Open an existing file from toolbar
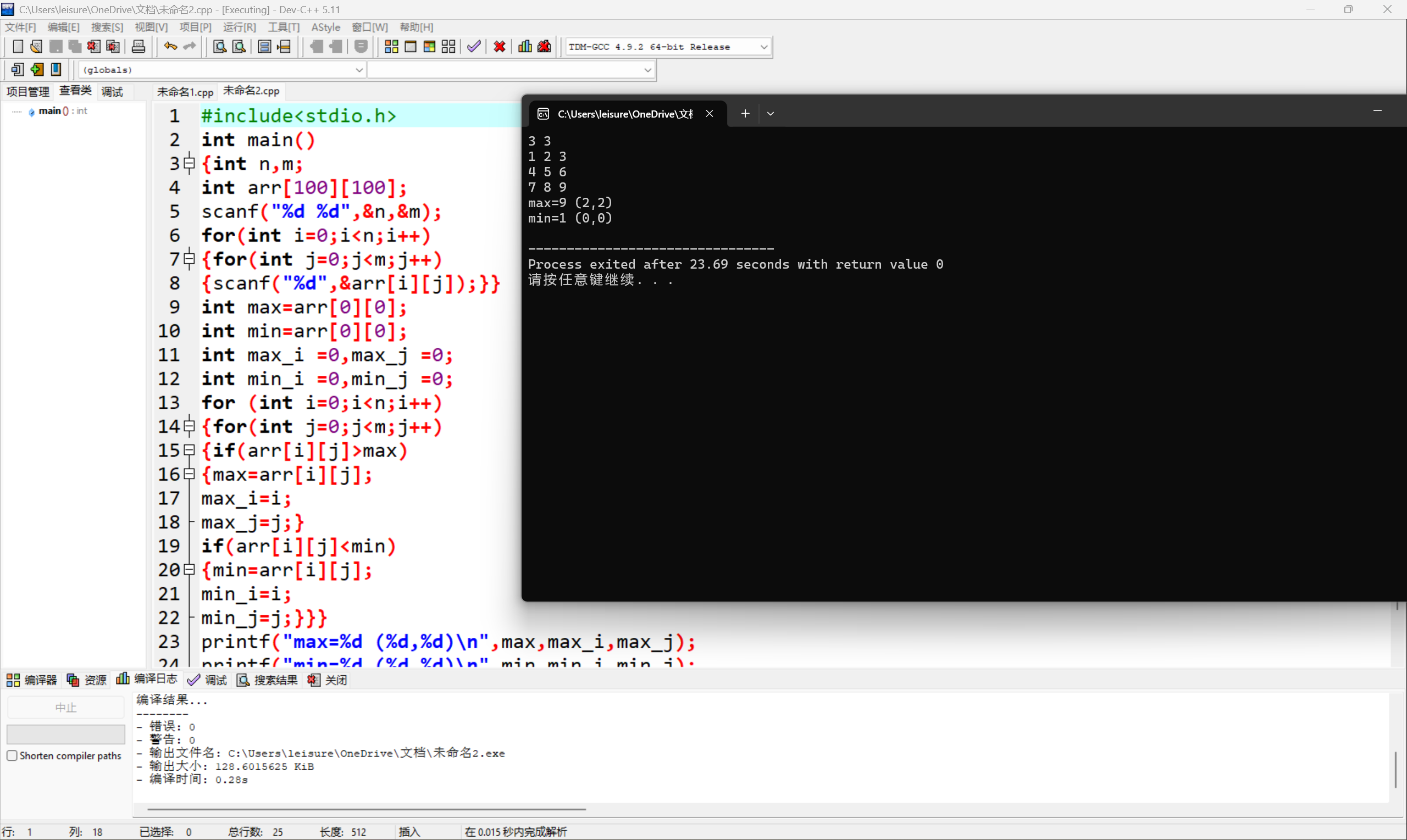Viewport: 1407px width, 840px height. point(36,46)
